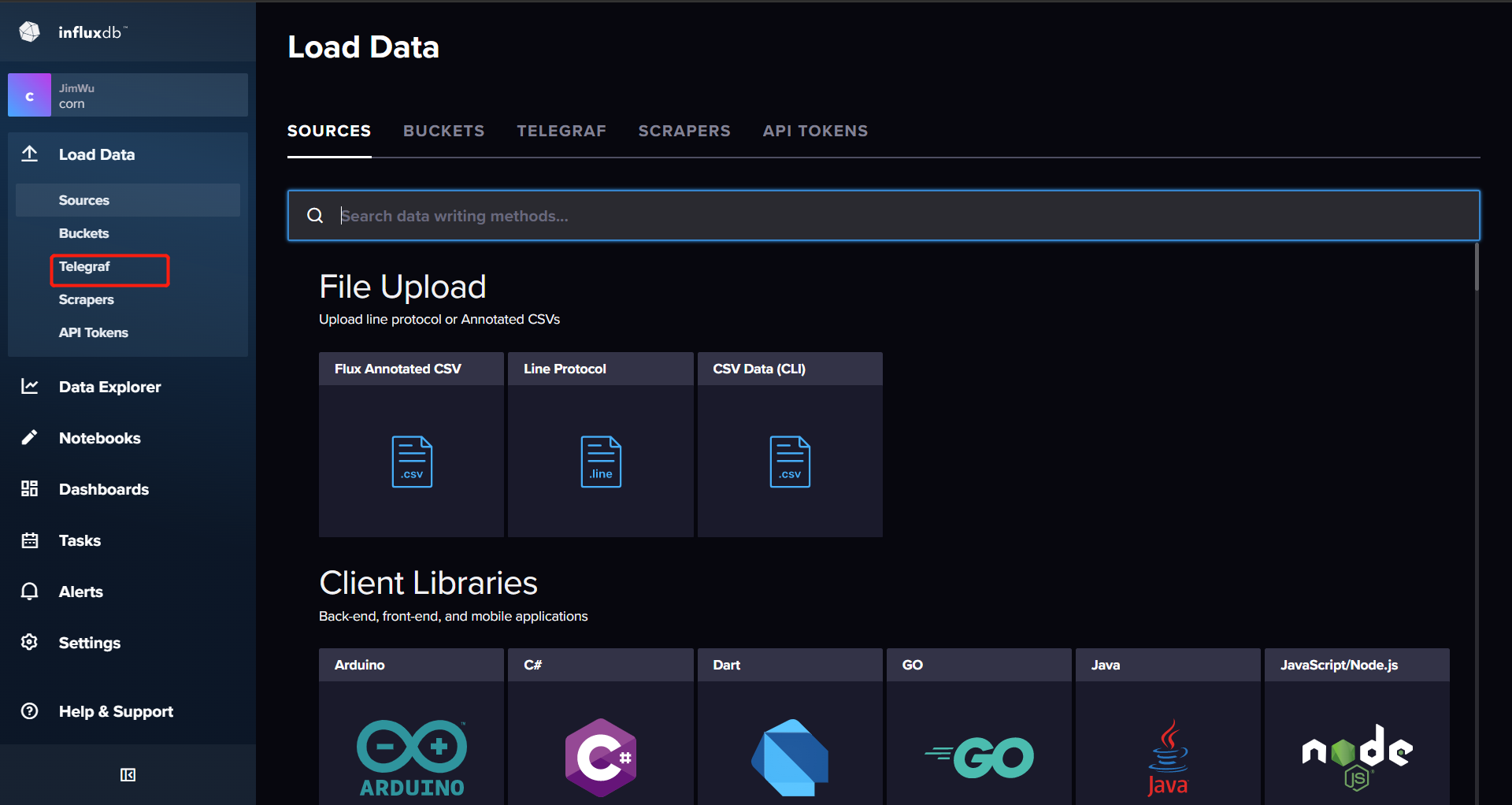Click the Data Explorer graph icon
The width and height of the screenshot is (1512, 805).
click(30, 386)
